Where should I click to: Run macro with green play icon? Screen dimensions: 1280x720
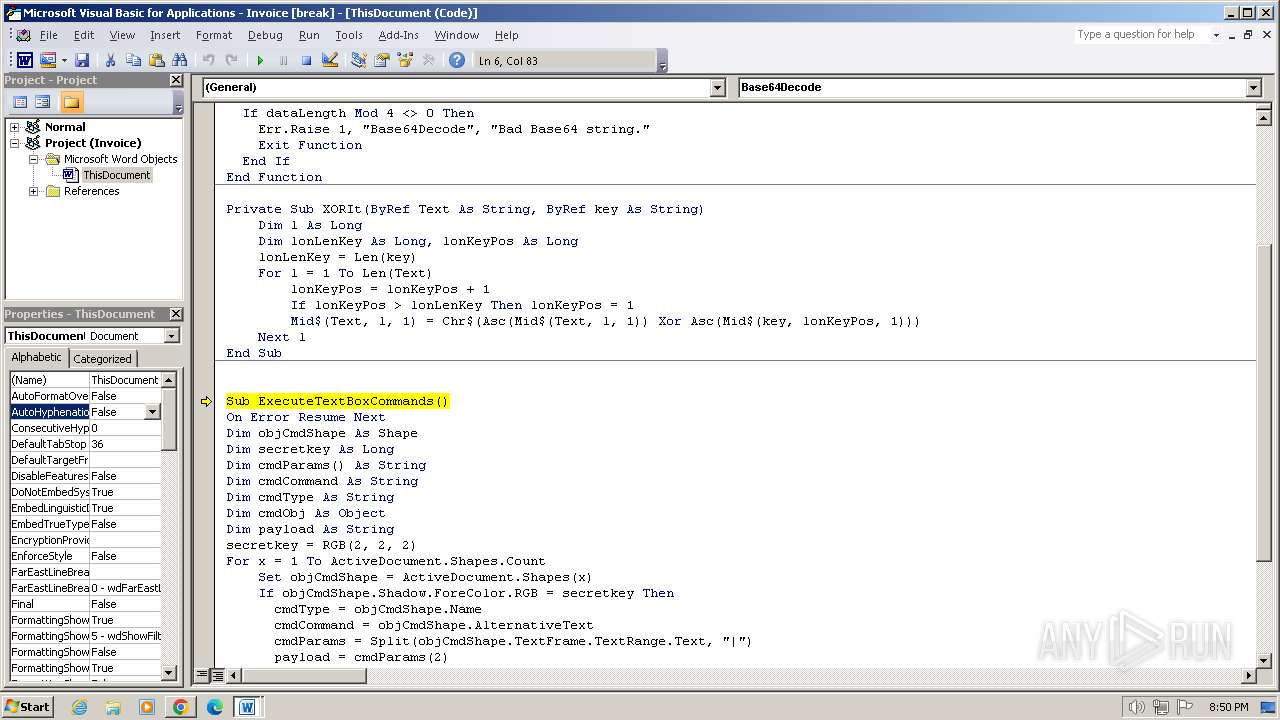tap(260, 61)
